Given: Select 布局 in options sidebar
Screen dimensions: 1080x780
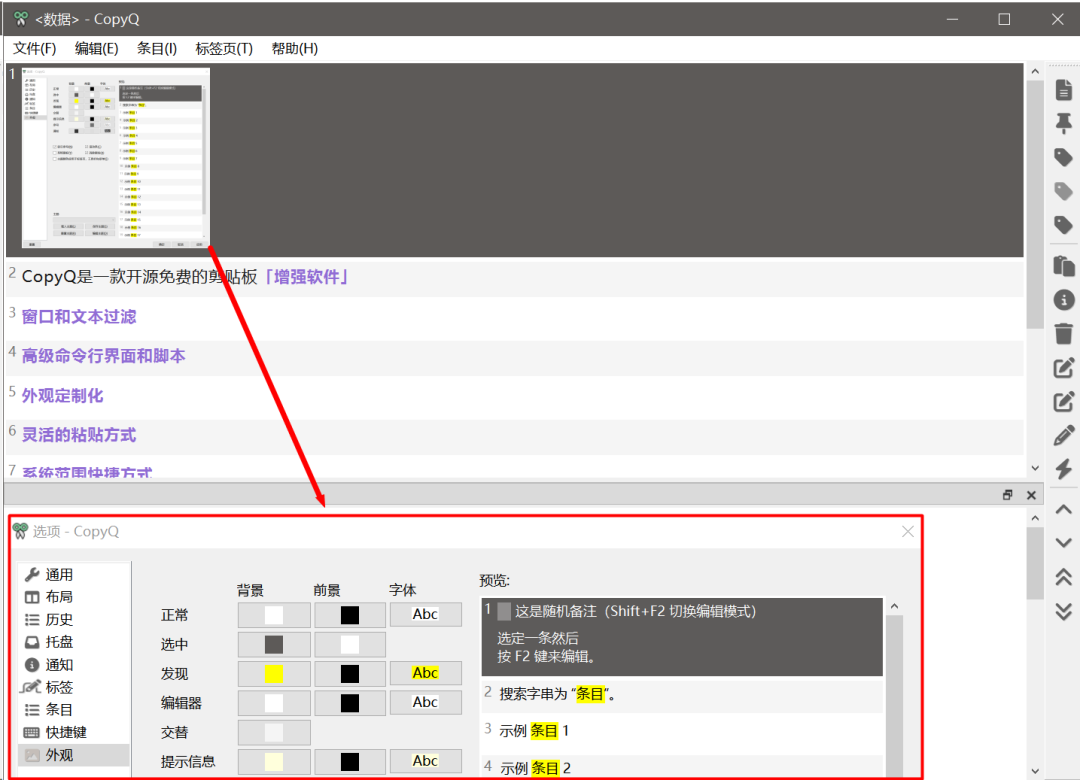Looking at the screenshot, I should click(x=74, y=597).
